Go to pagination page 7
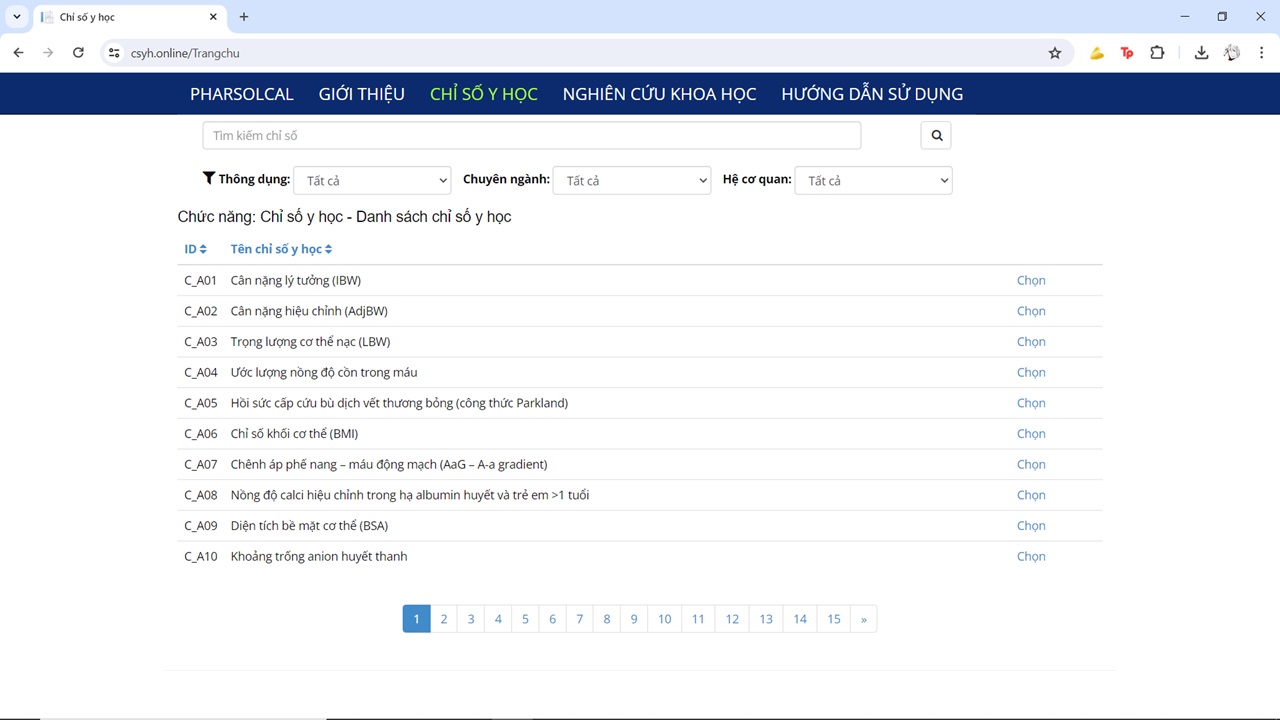Image resolution: width=1280 pixels, height=720 pixels. click(579, 619)
